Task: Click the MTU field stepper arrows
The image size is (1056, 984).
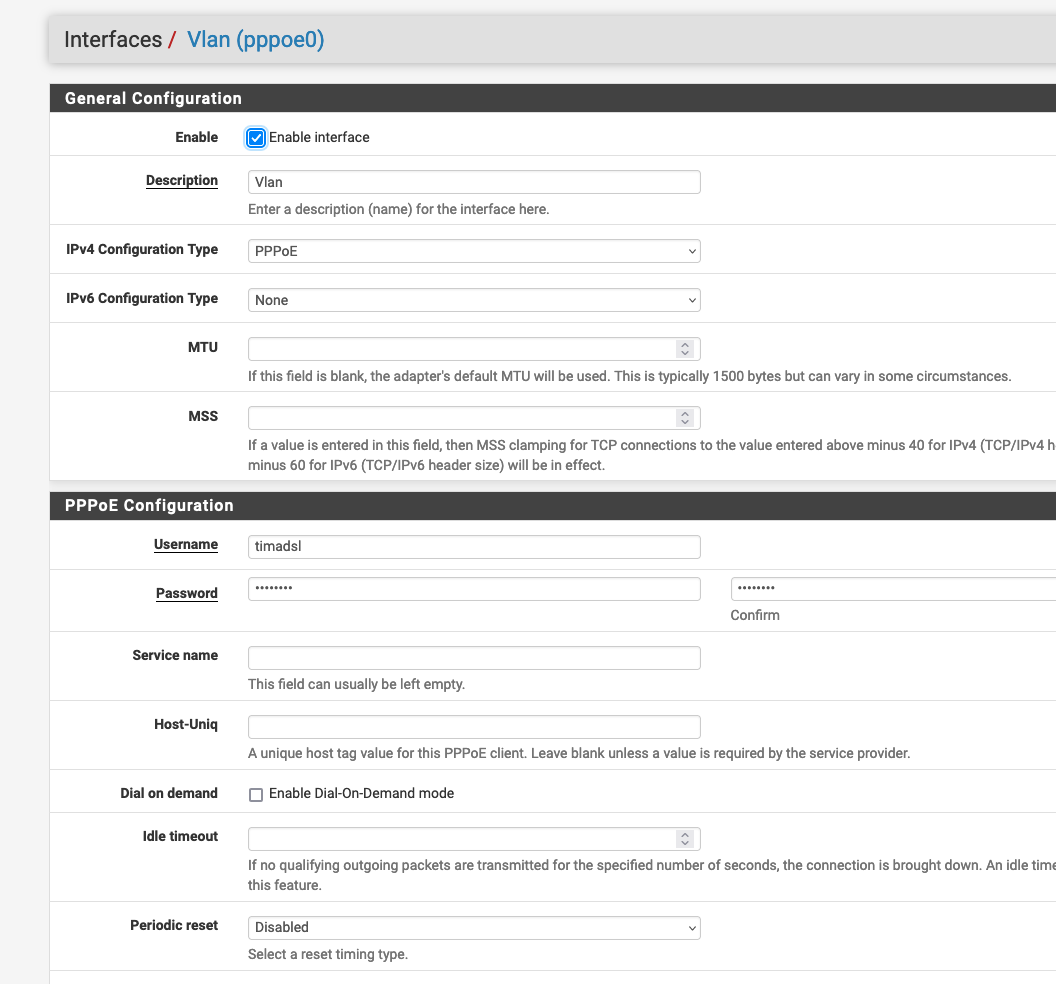Action: 685,349
